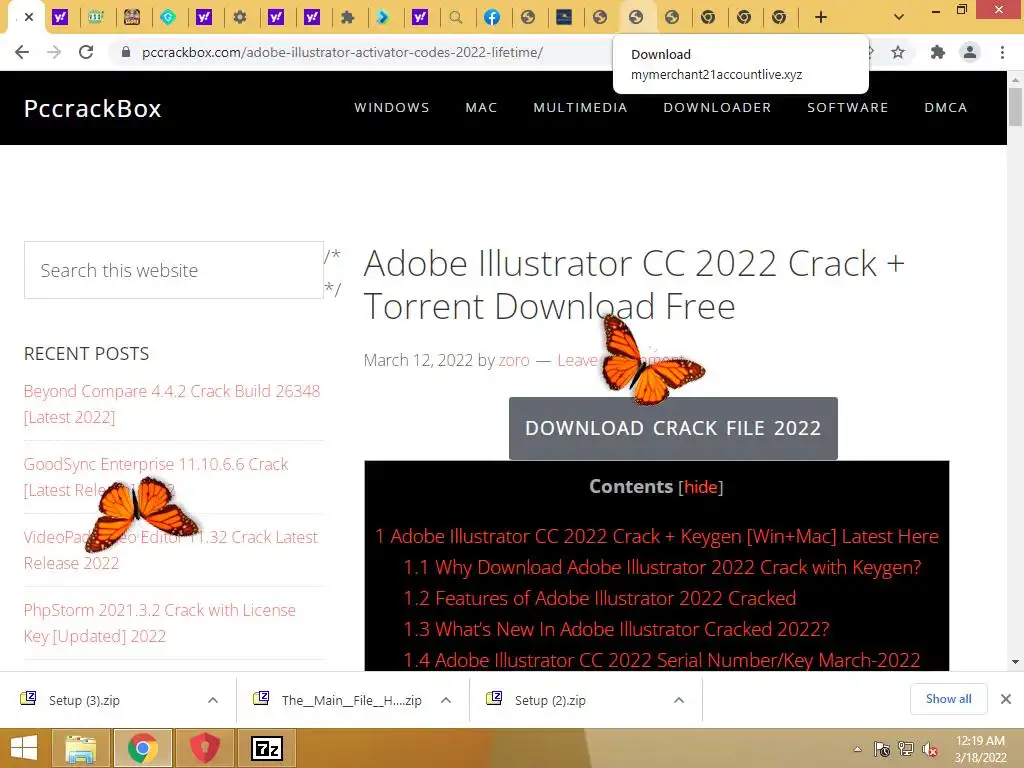The height and width of the screenshot is (768, 1024).
Task: Click the address bar URL
Action: point(342,52)
